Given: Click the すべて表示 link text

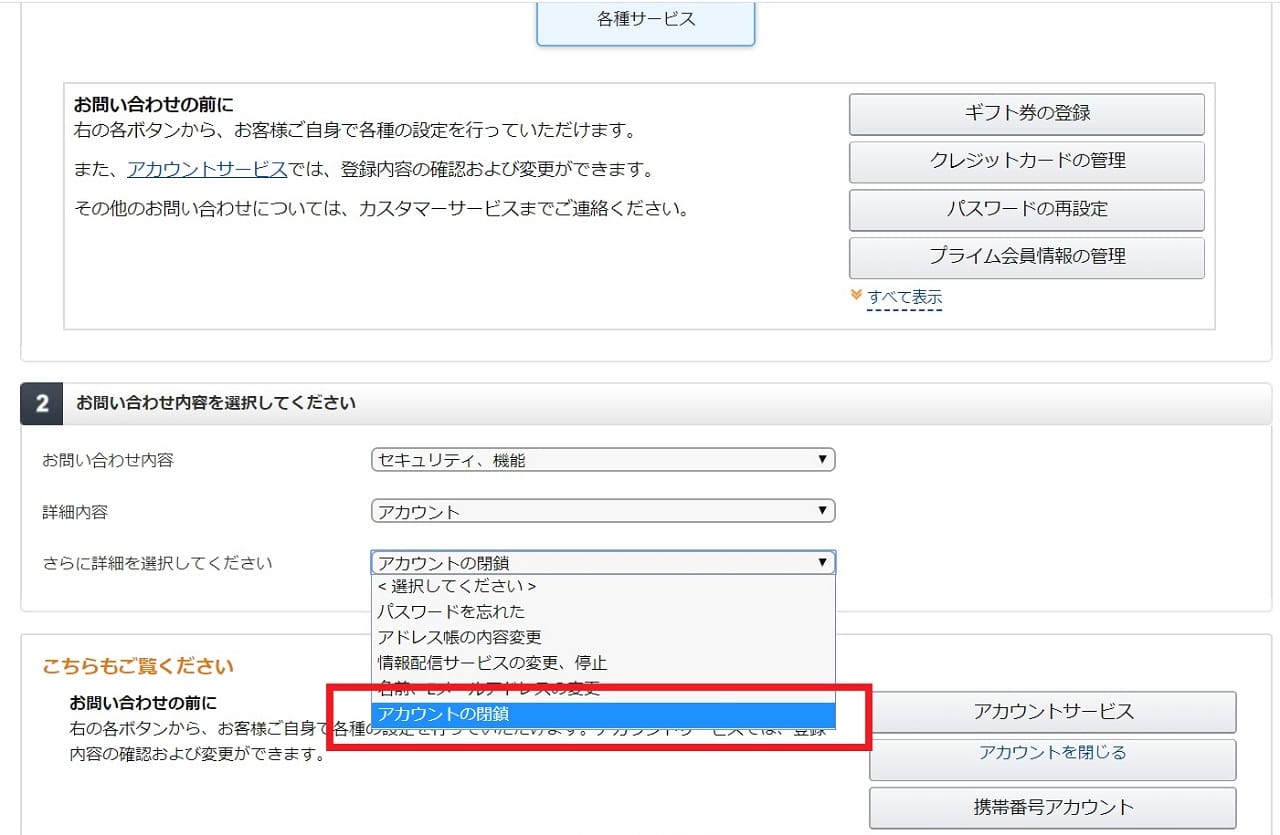Looking at the screenshot, I should coord(904,297).
